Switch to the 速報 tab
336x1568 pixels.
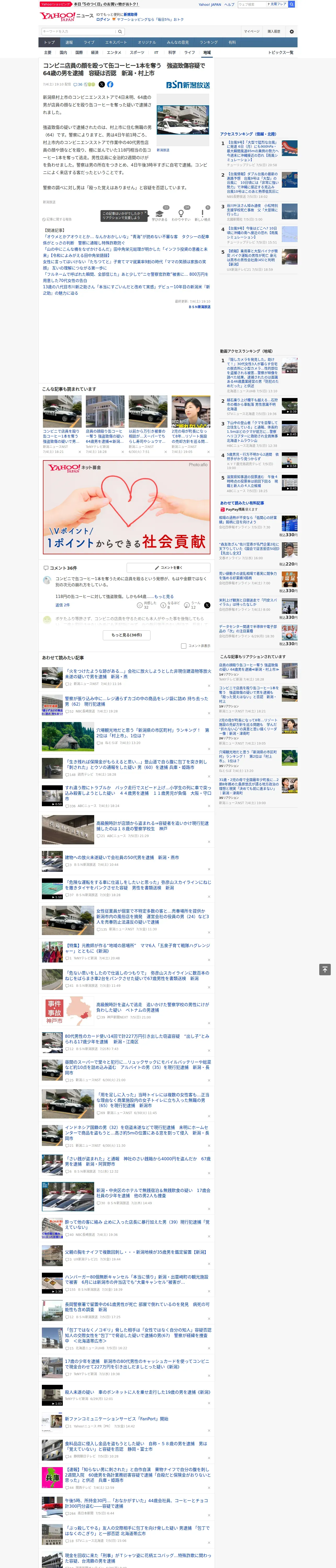pyautogui.click(x=69, y=43)
